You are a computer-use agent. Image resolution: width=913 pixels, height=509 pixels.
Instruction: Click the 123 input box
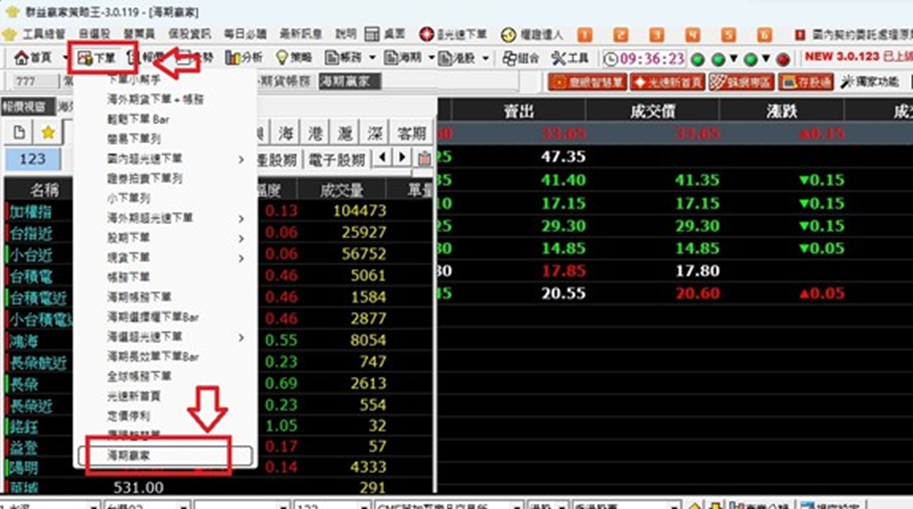(x=32, y=159)
